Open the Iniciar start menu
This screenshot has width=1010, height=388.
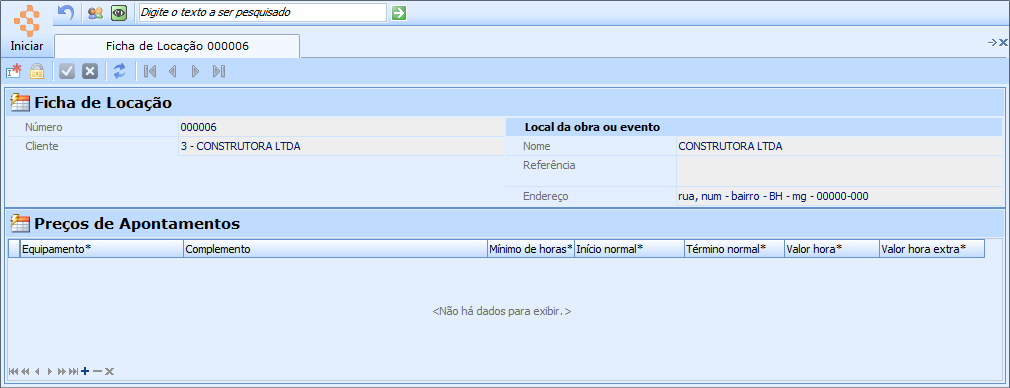[27, 28]
